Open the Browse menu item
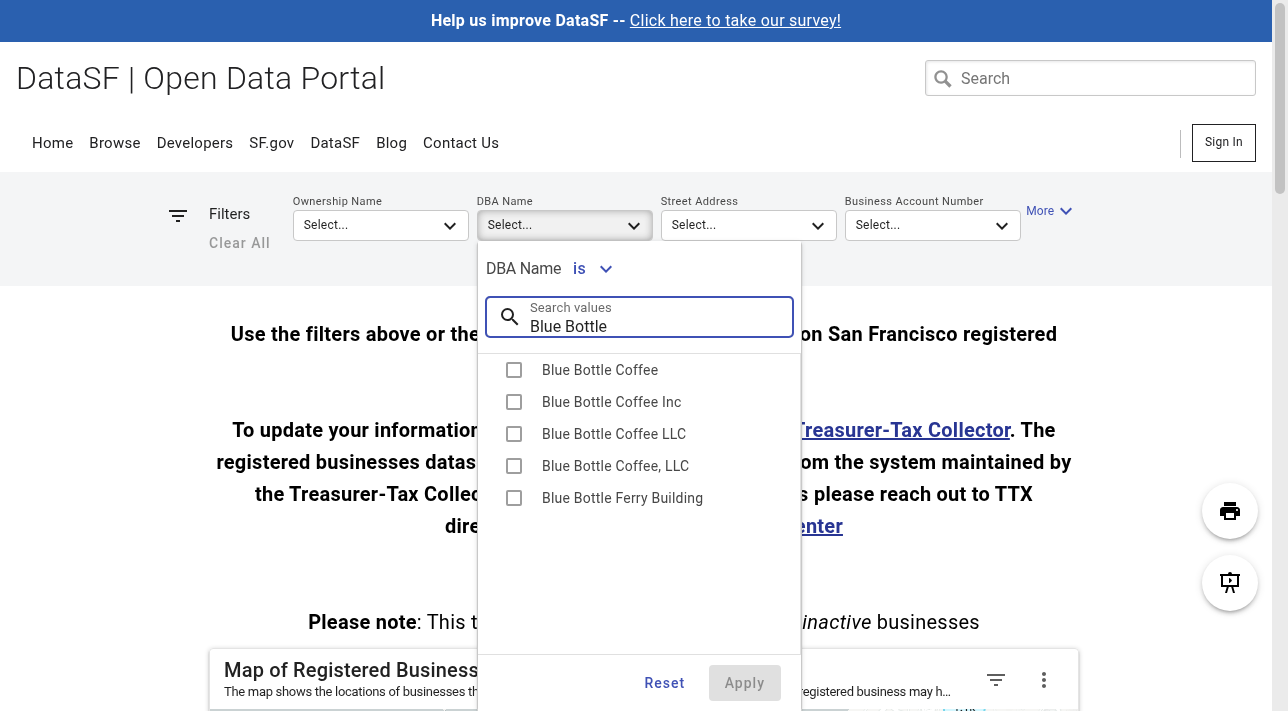1288x711 pixels. click(x=115, y=143)
